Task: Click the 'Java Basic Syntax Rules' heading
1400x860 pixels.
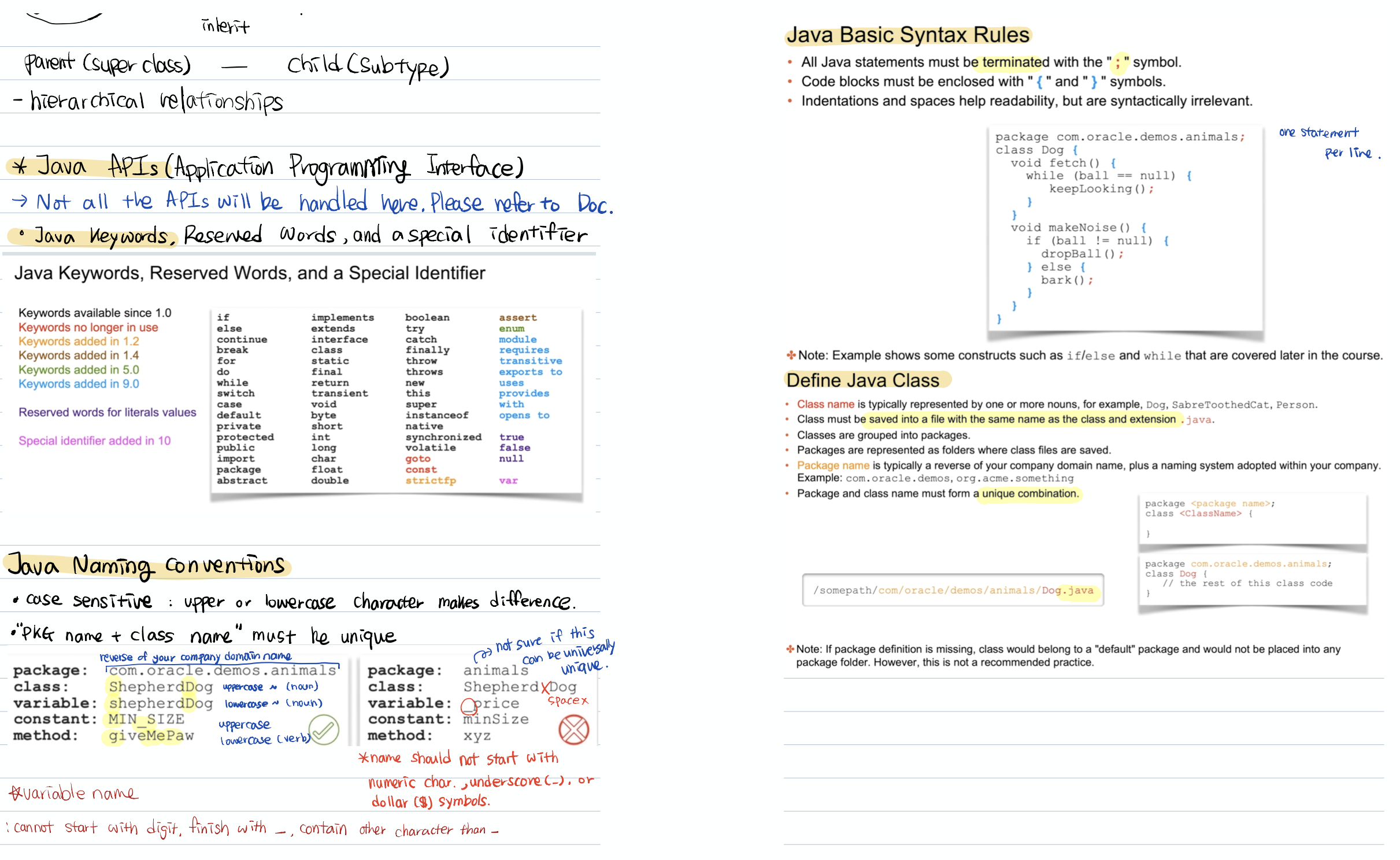Action: (908, 35)
